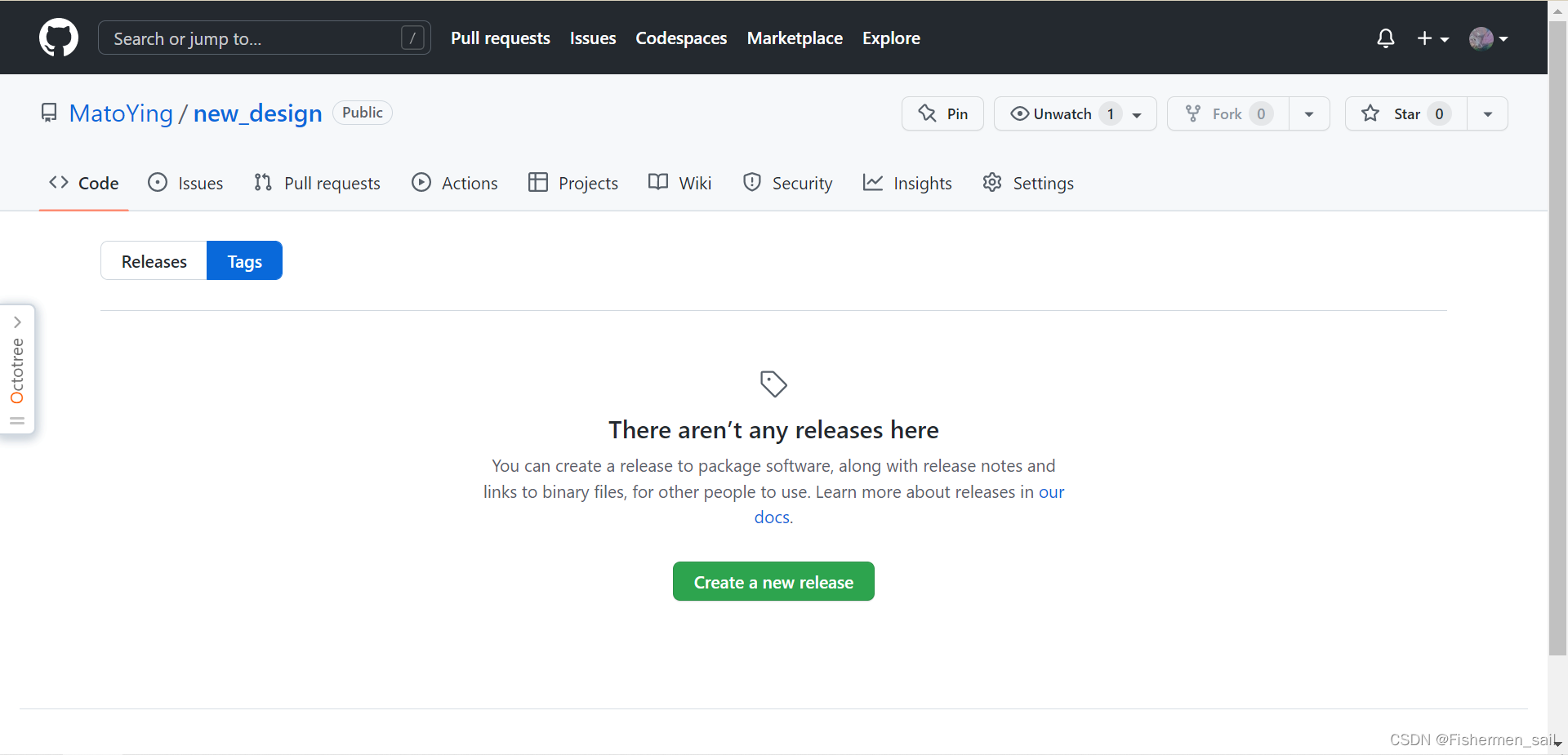Expand the star lists dropdown arrow

click(1488, 113)
